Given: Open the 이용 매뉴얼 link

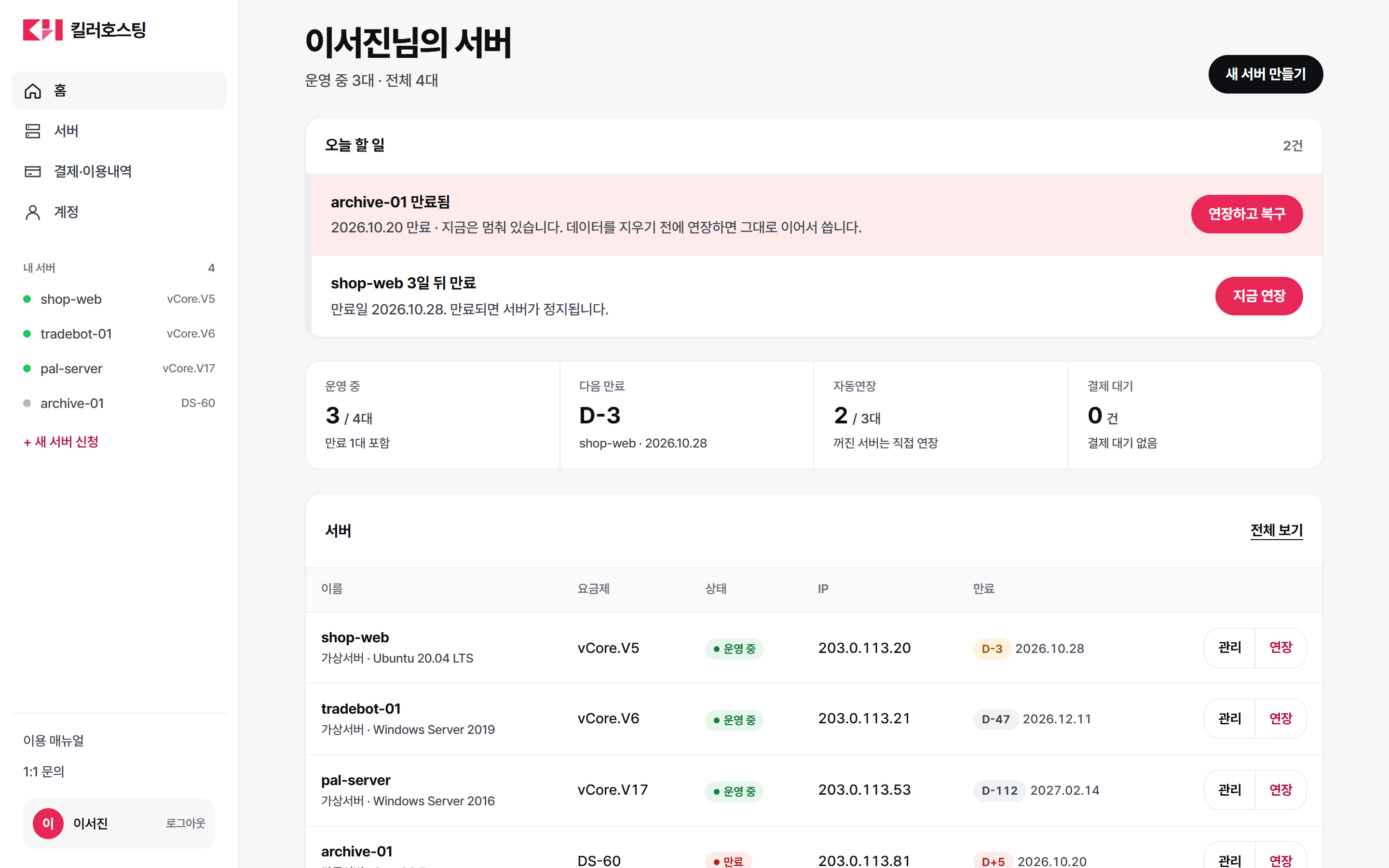Looking at the screenshot, I should (54, 741).
